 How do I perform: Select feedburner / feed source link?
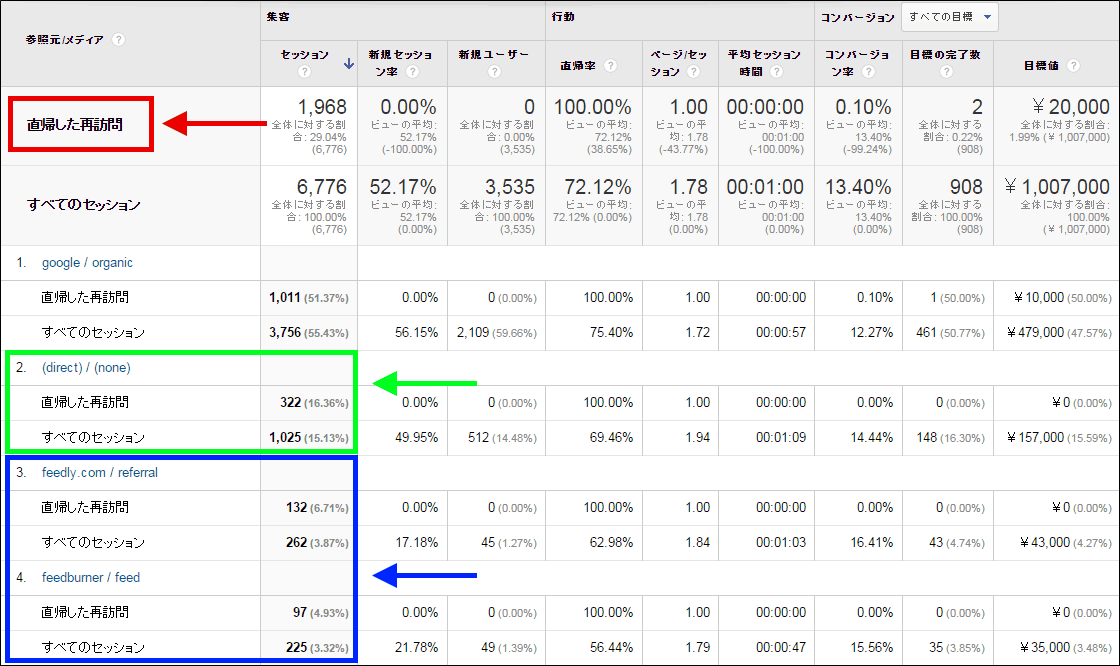91,577
